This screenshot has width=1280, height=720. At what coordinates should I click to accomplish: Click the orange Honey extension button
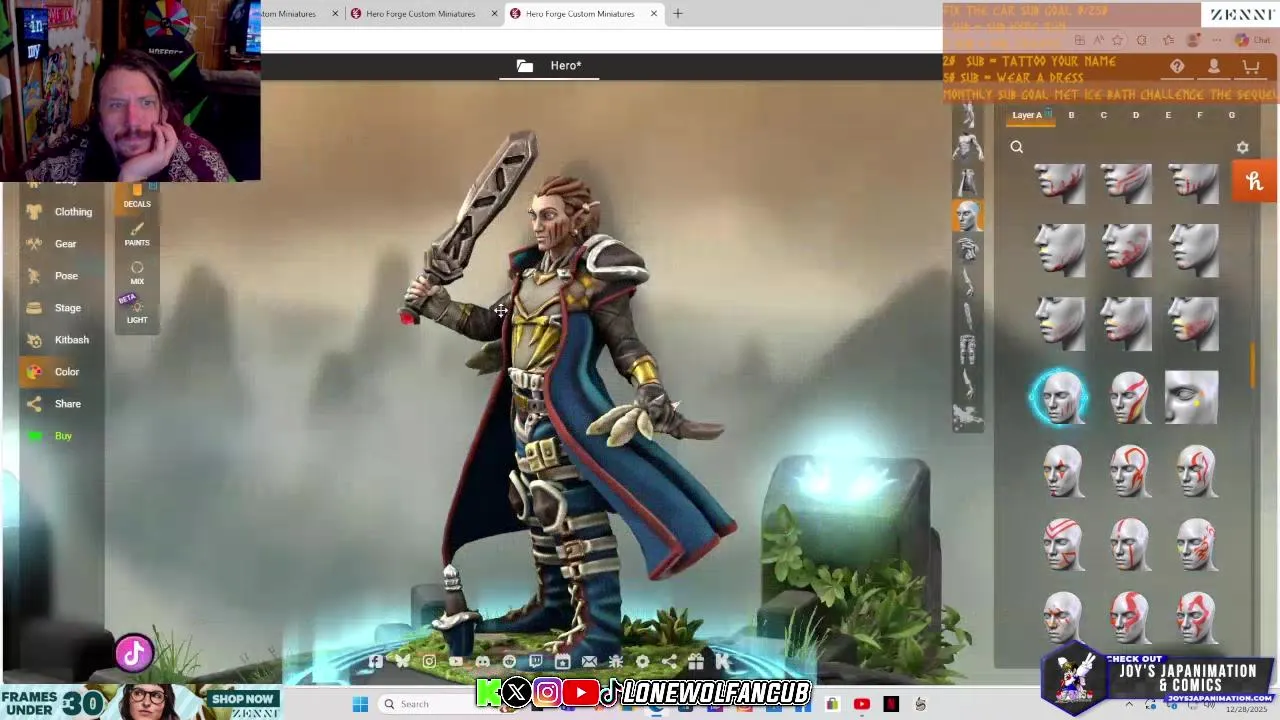coord(1254,181)
